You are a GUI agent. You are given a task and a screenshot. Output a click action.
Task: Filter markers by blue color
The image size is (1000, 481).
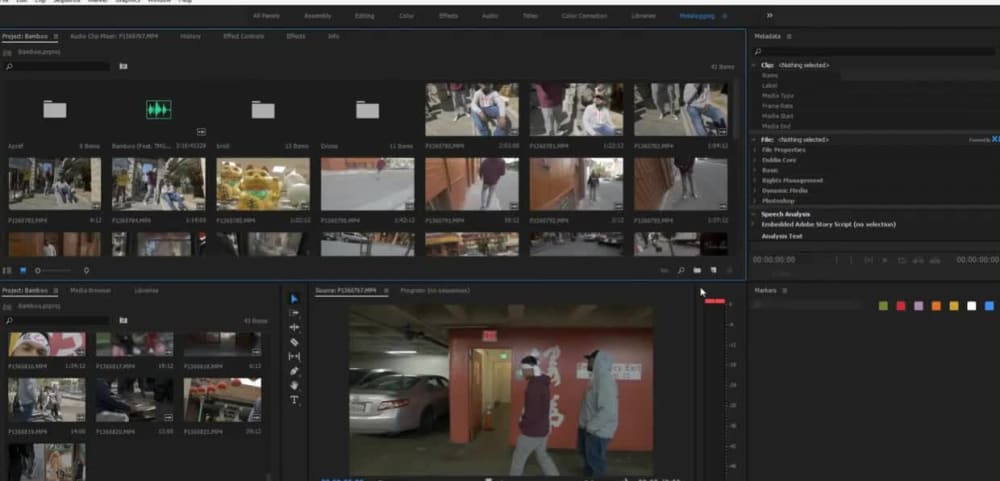(x=989, y=306)
